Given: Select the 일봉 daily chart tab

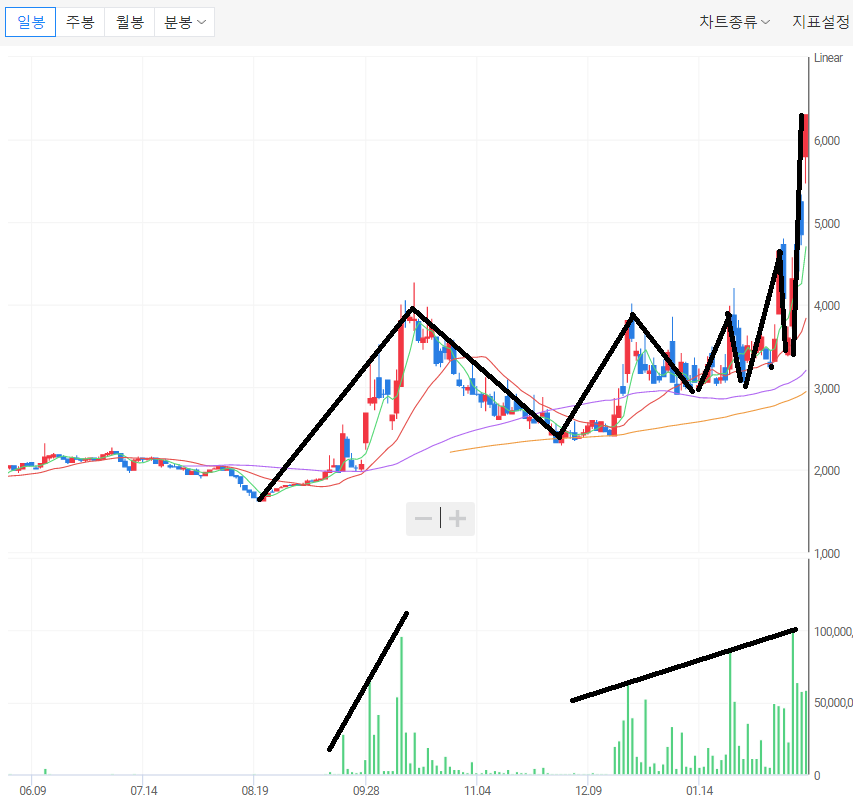Looking at the screenshot, I should [30, 22].
